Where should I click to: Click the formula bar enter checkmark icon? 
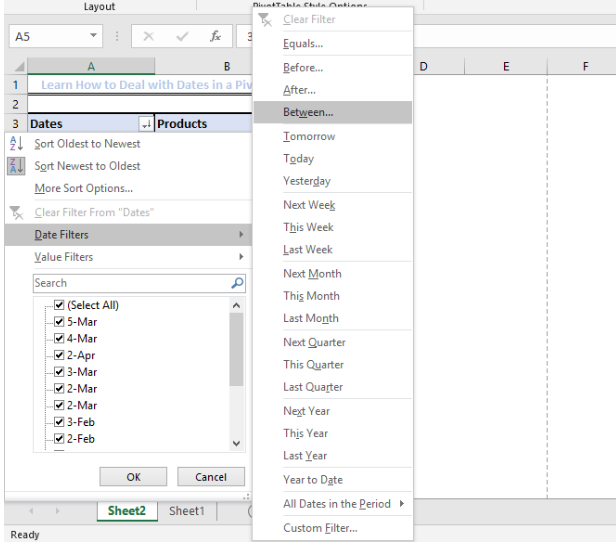(182, 37)
